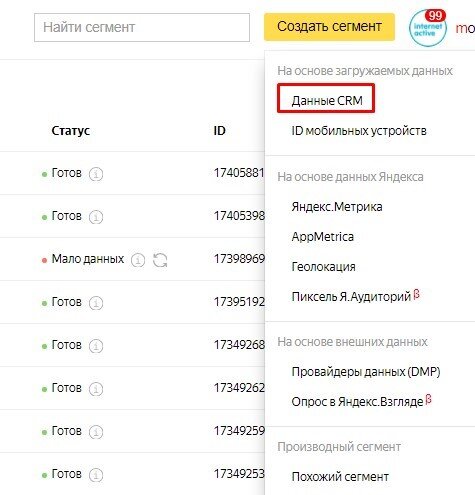Choose ID мобильных устройств option

click(359, 131)
